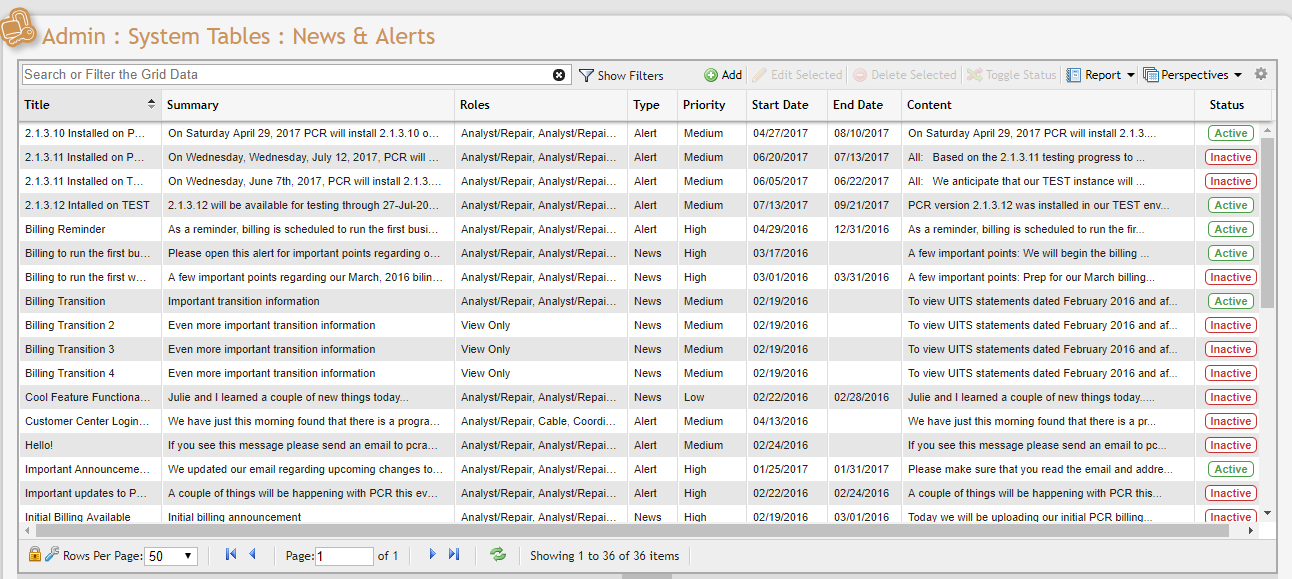Go to the previous page
The image size is (1292, 579).
[x=252, y=554]
